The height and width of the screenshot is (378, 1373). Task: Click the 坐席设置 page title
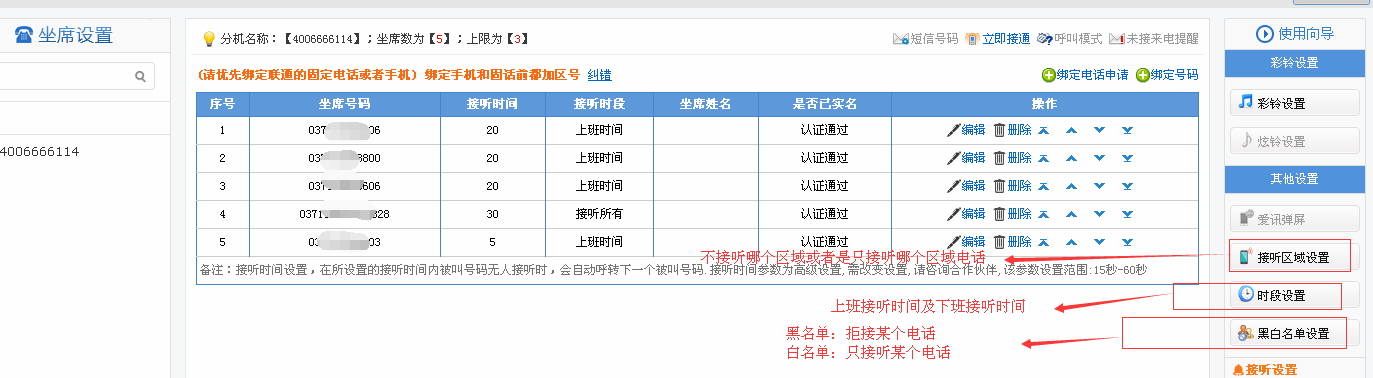tap(75, 35)
